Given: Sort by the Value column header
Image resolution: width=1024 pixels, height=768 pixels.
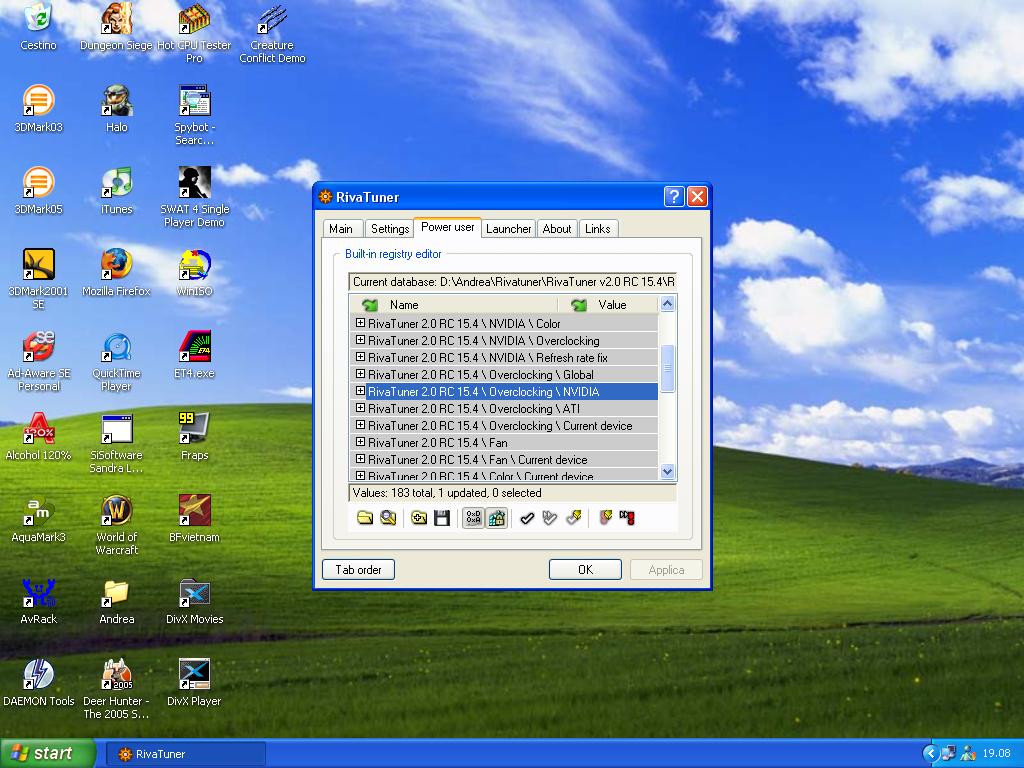Looking at the screenshot, I should coord(608,304).
